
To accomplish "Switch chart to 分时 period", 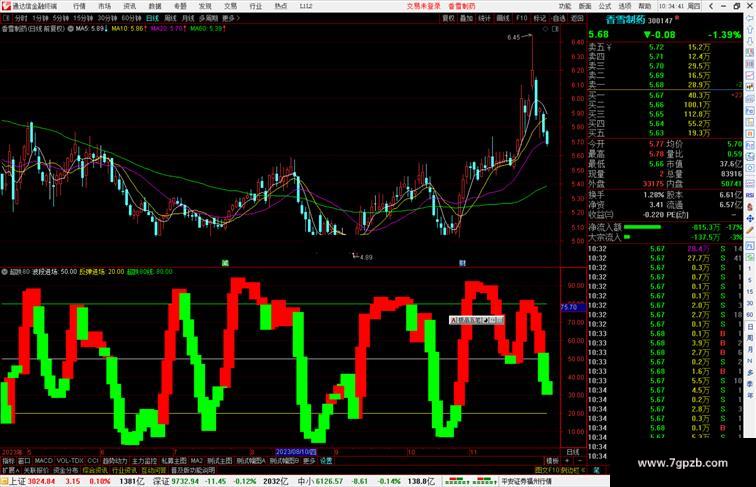I will [21, 18].
